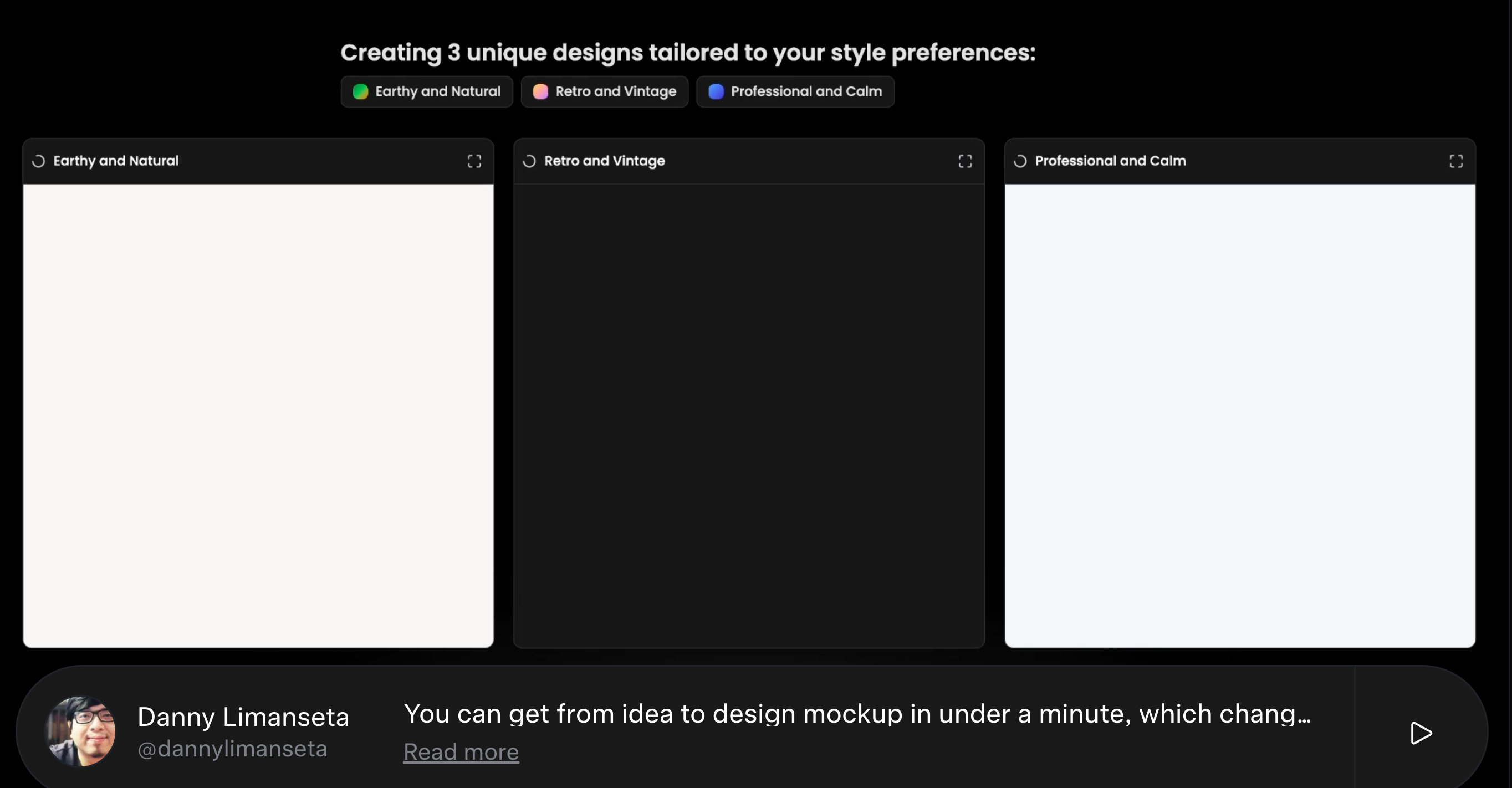Click the green Earthy and Natural color dot
Image resolution: width=1512 pixels, height=788 pixels.
pos(360,91)
